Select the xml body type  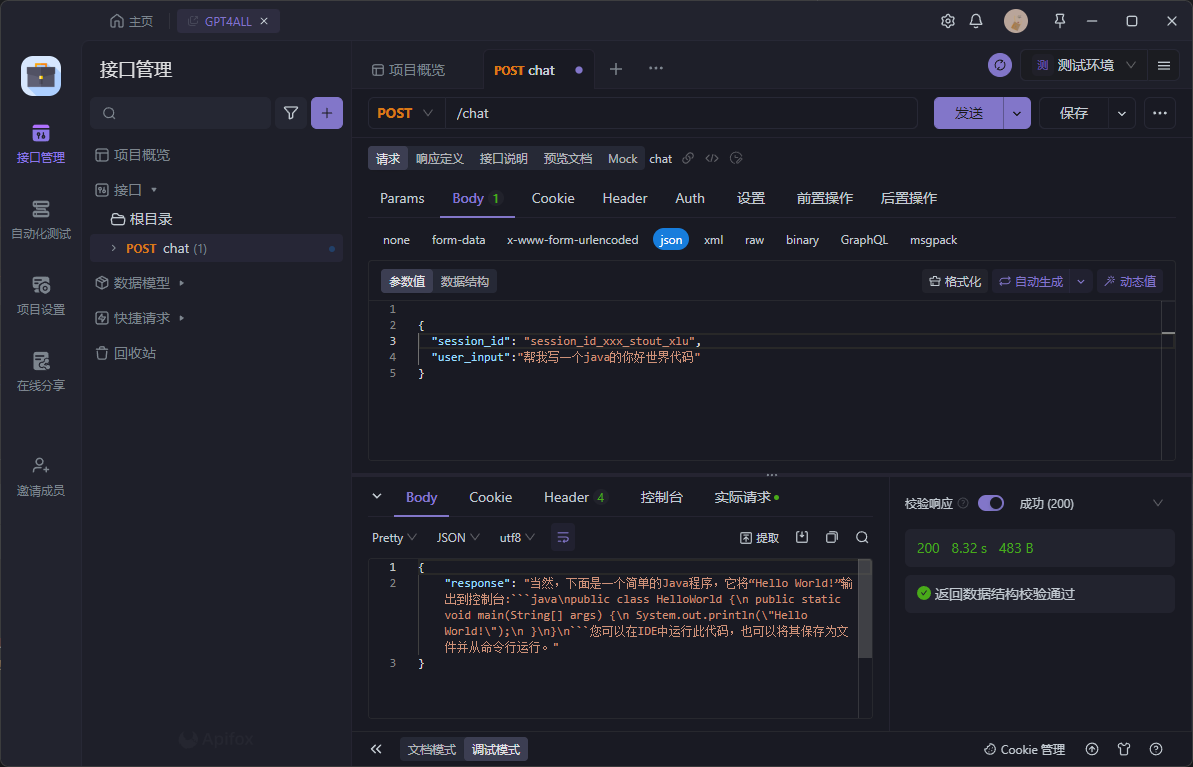coord(714,240)
